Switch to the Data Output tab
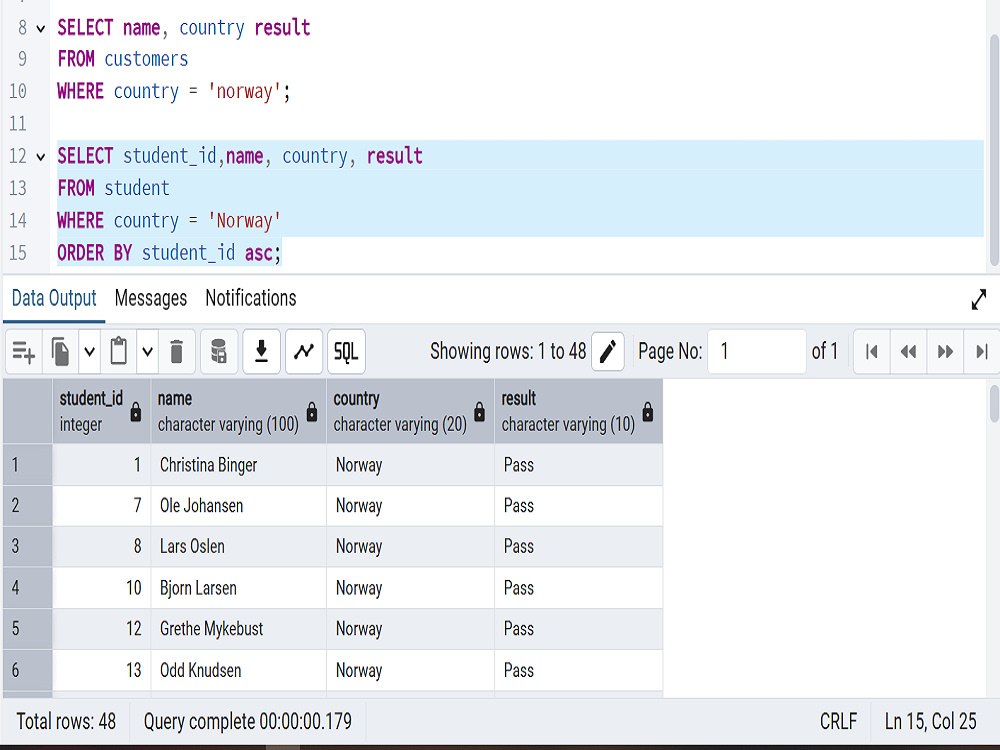Viewport: 1000px width, 750px height. coord(54,298)
